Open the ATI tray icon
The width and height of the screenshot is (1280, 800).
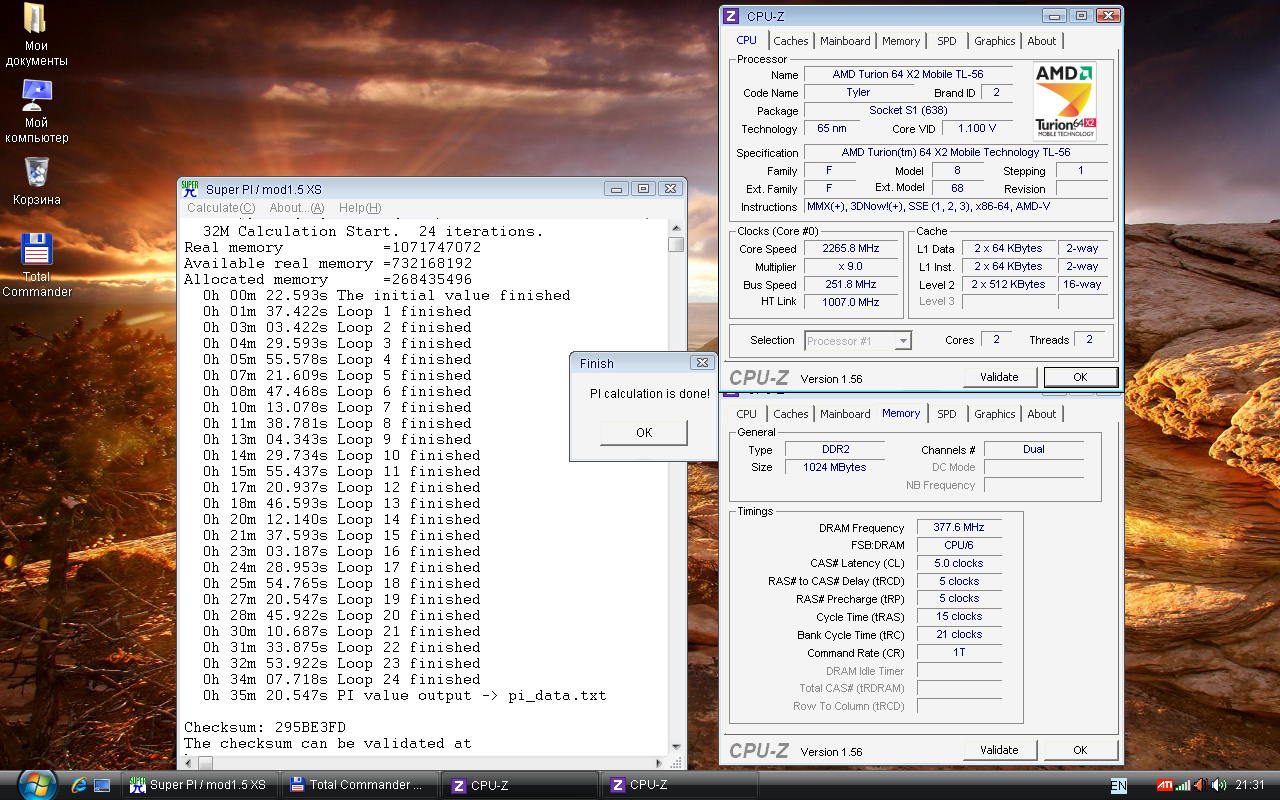pos(1165,785)
